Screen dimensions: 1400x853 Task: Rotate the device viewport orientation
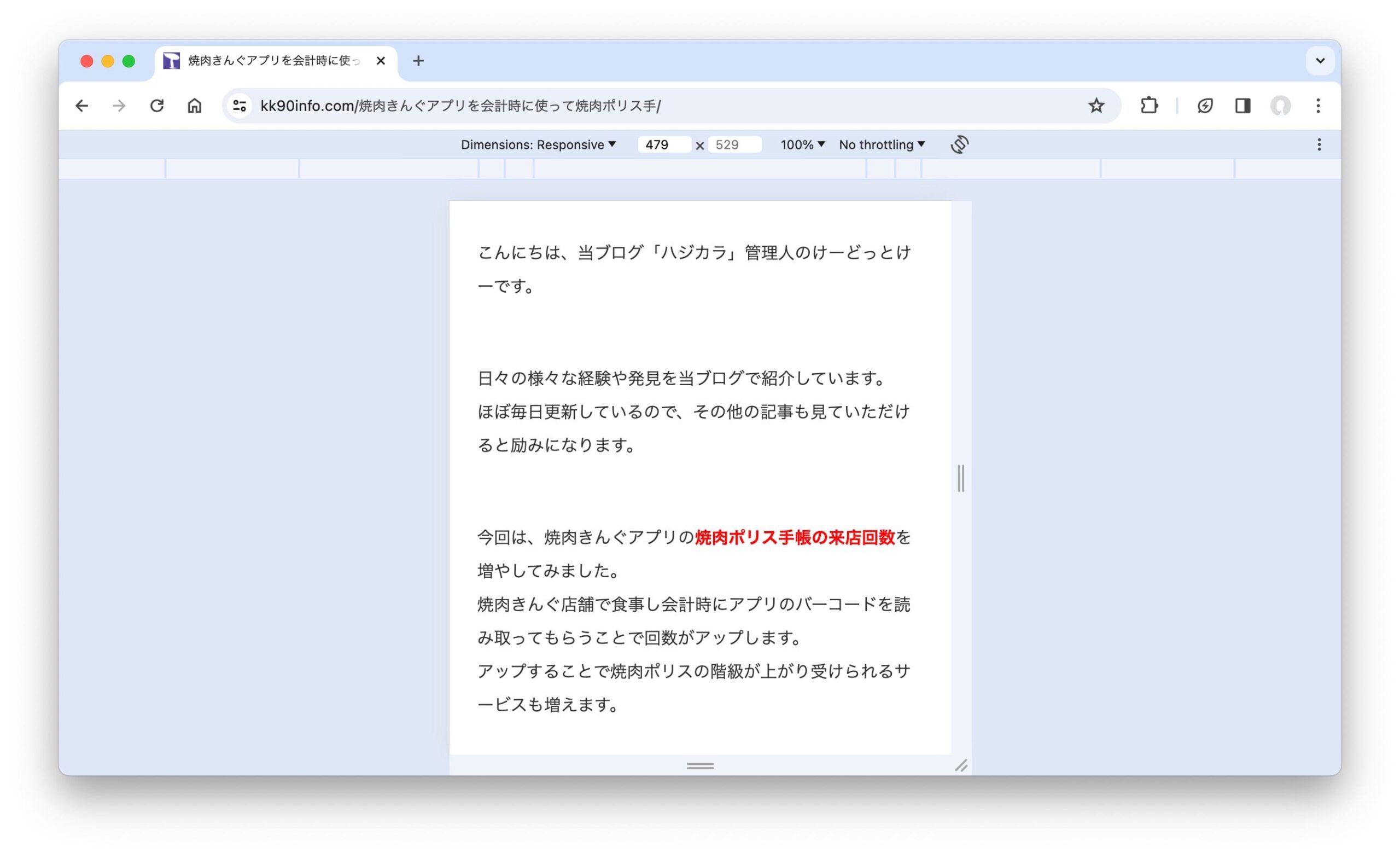(x=960, y=144)
